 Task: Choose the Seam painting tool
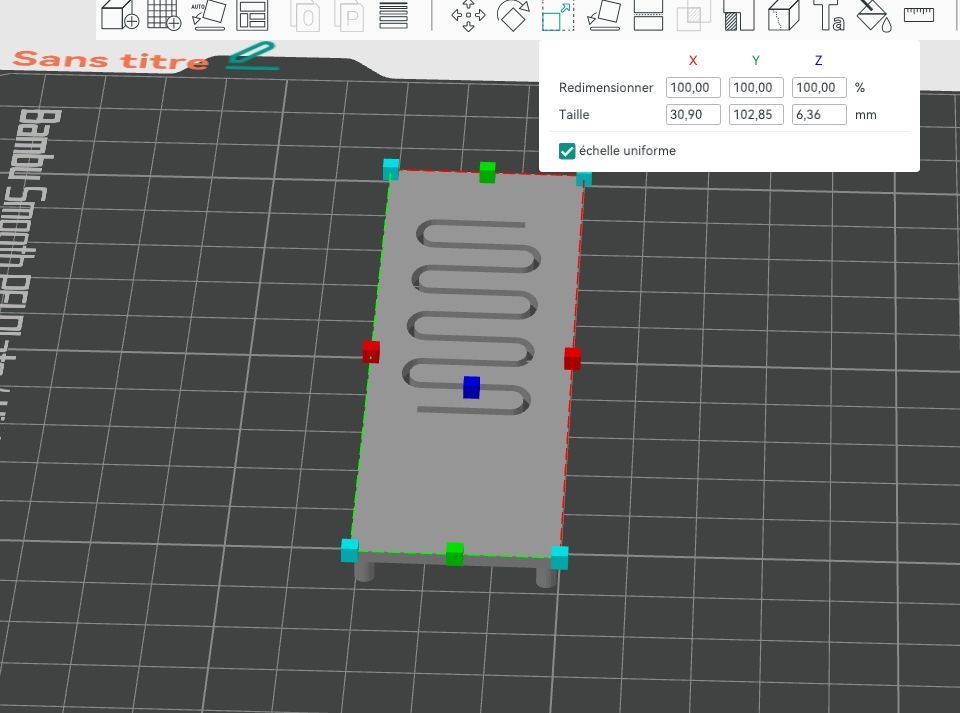[782, 14]
